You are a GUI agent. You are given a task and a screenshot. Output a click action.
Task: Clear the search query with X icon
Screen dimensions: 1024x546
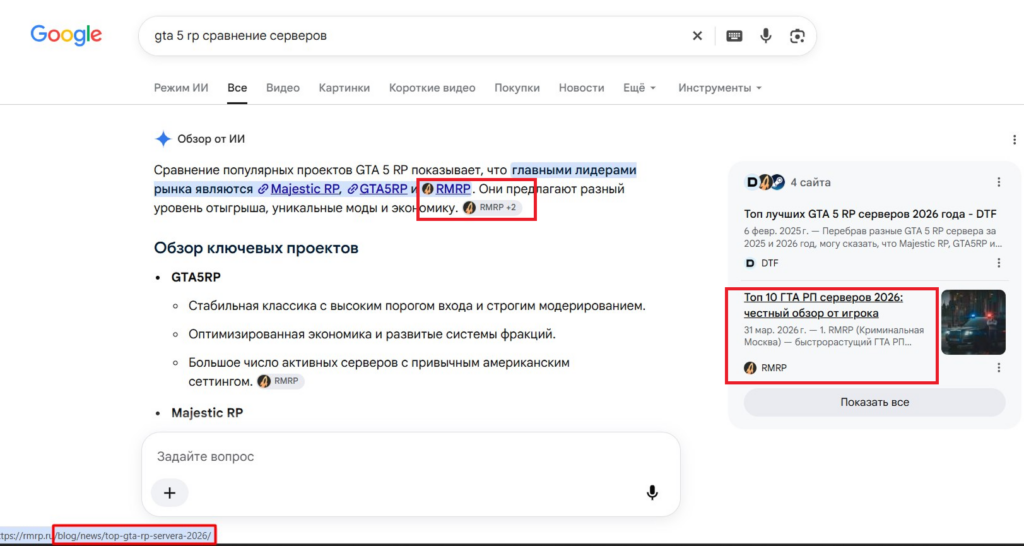click(x=697, y=36)
